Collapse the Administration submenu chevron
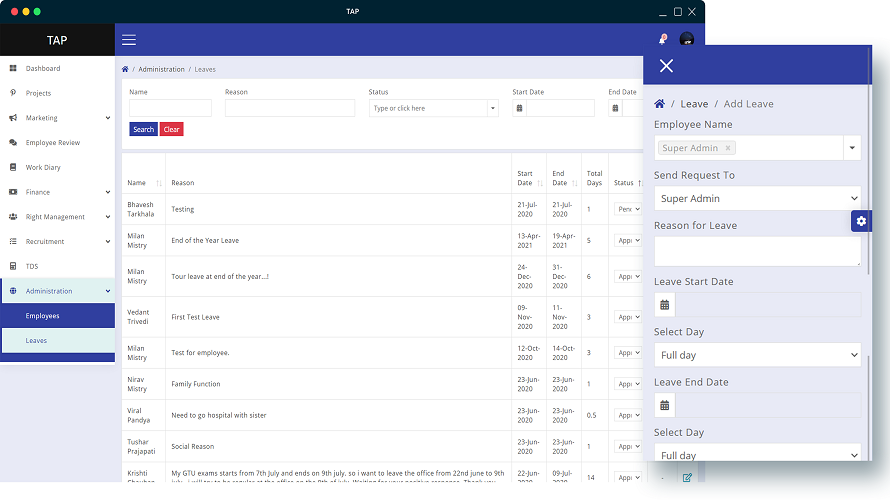 [108, 291]
